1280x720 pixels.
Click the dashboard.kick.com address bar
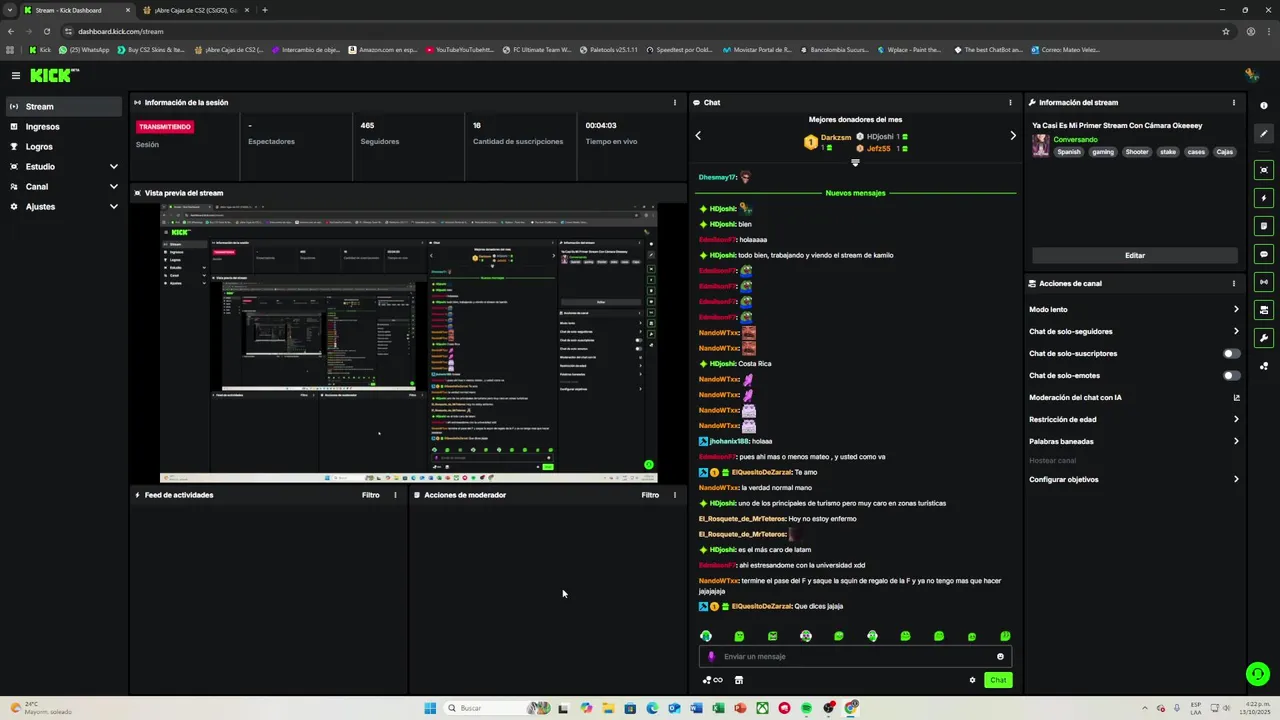coord(640,31)
